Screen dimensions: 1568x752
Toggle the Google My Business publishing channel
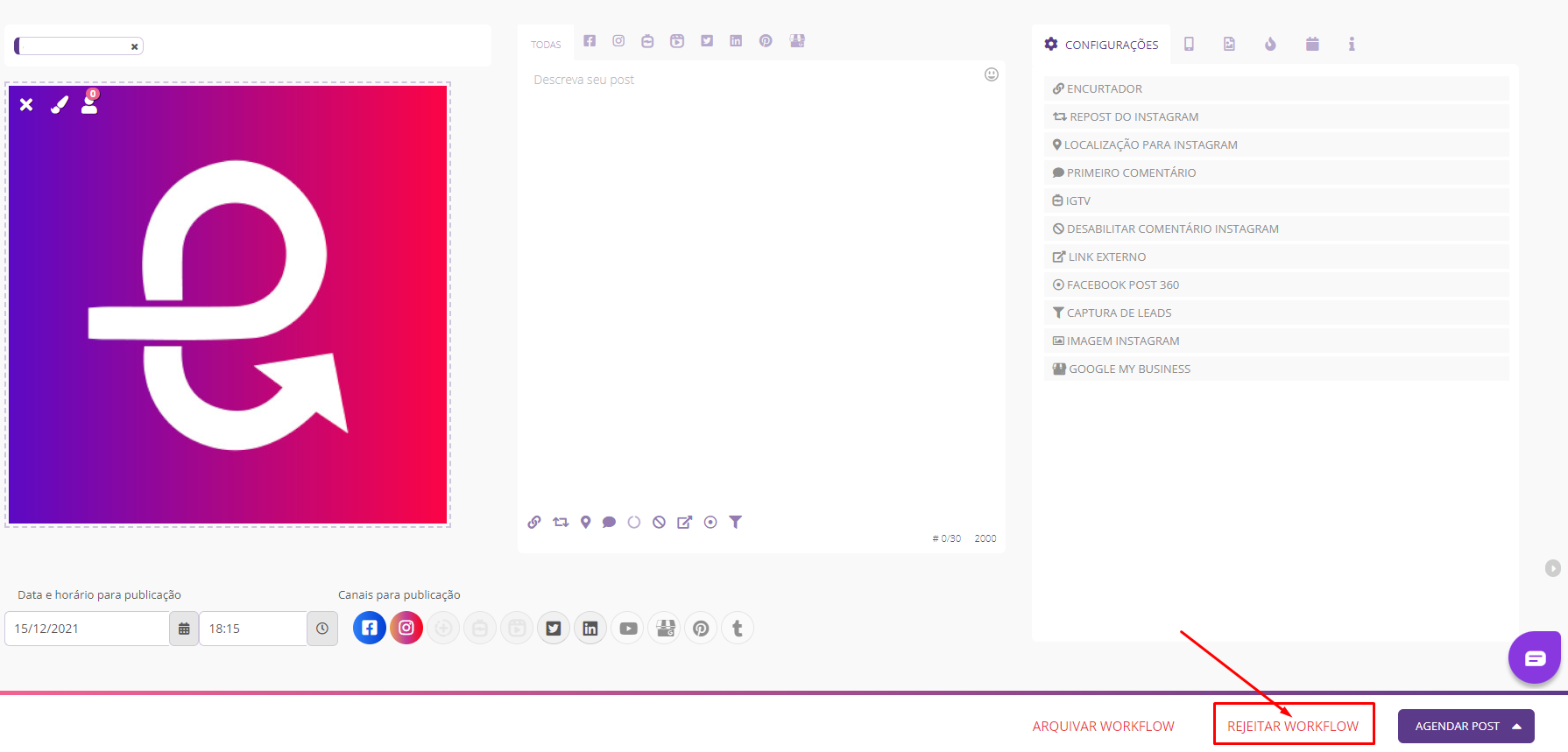[665, 628]
